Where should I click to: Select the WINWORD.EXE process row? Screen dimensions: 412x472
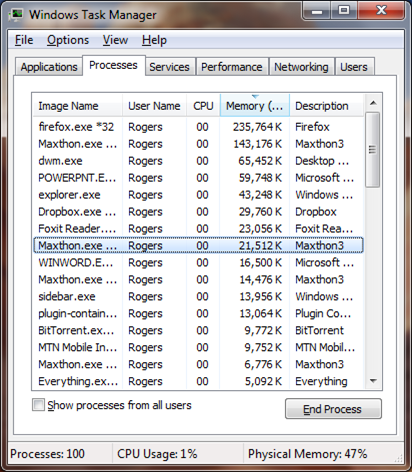tap(198, 262)
